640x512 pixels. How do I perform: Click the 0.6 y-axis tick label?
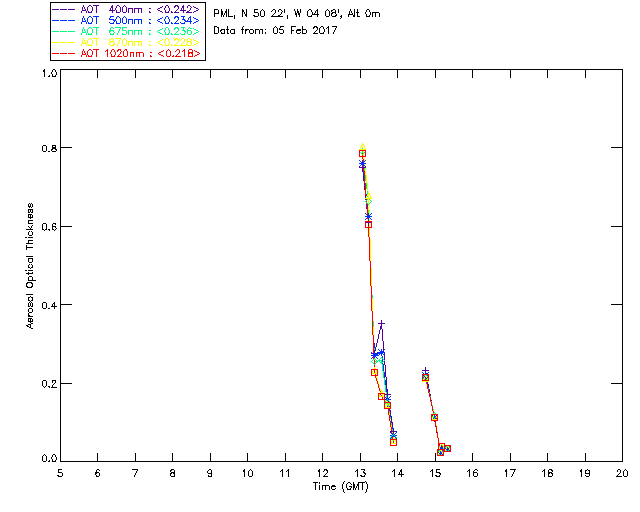(49, 227)
